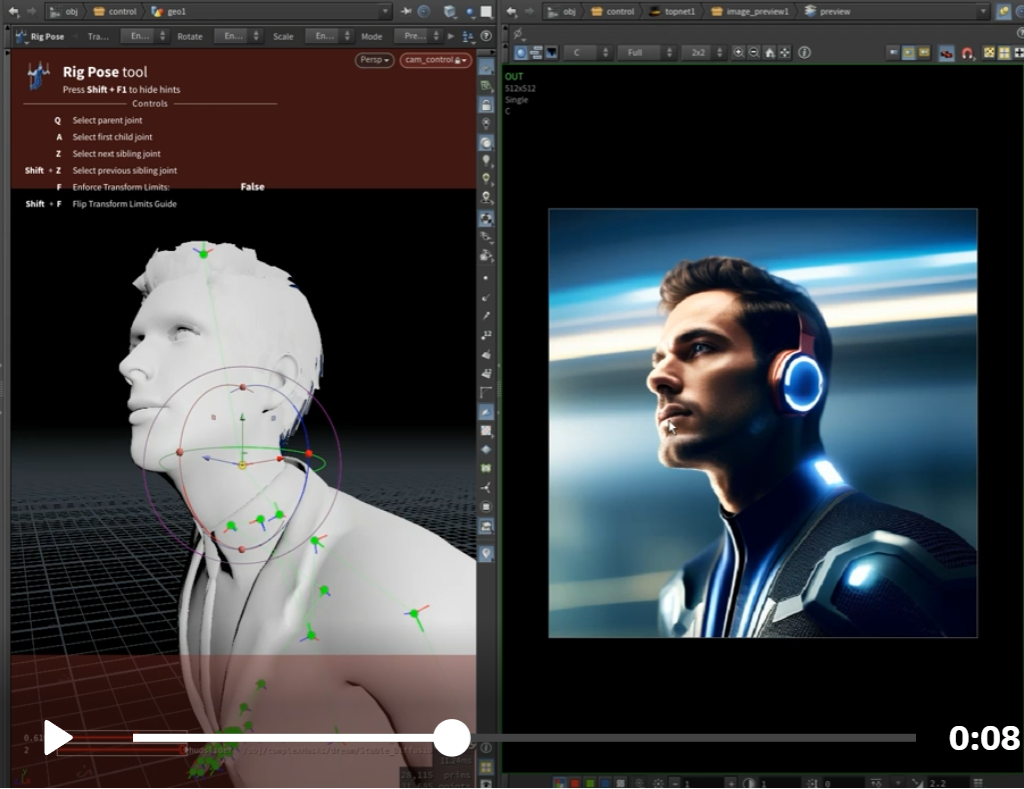This screenshot has width=1024, height=789.
Task: Toggle the right display mode icon in the preview toolbar
Action: tap(924, 53)
